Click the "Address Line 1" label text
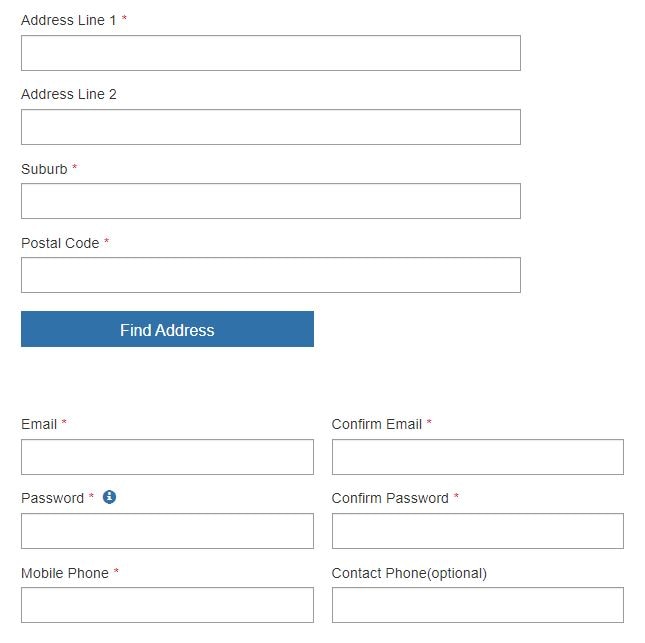This screenshot has height=643, width=645. (68, 20)
